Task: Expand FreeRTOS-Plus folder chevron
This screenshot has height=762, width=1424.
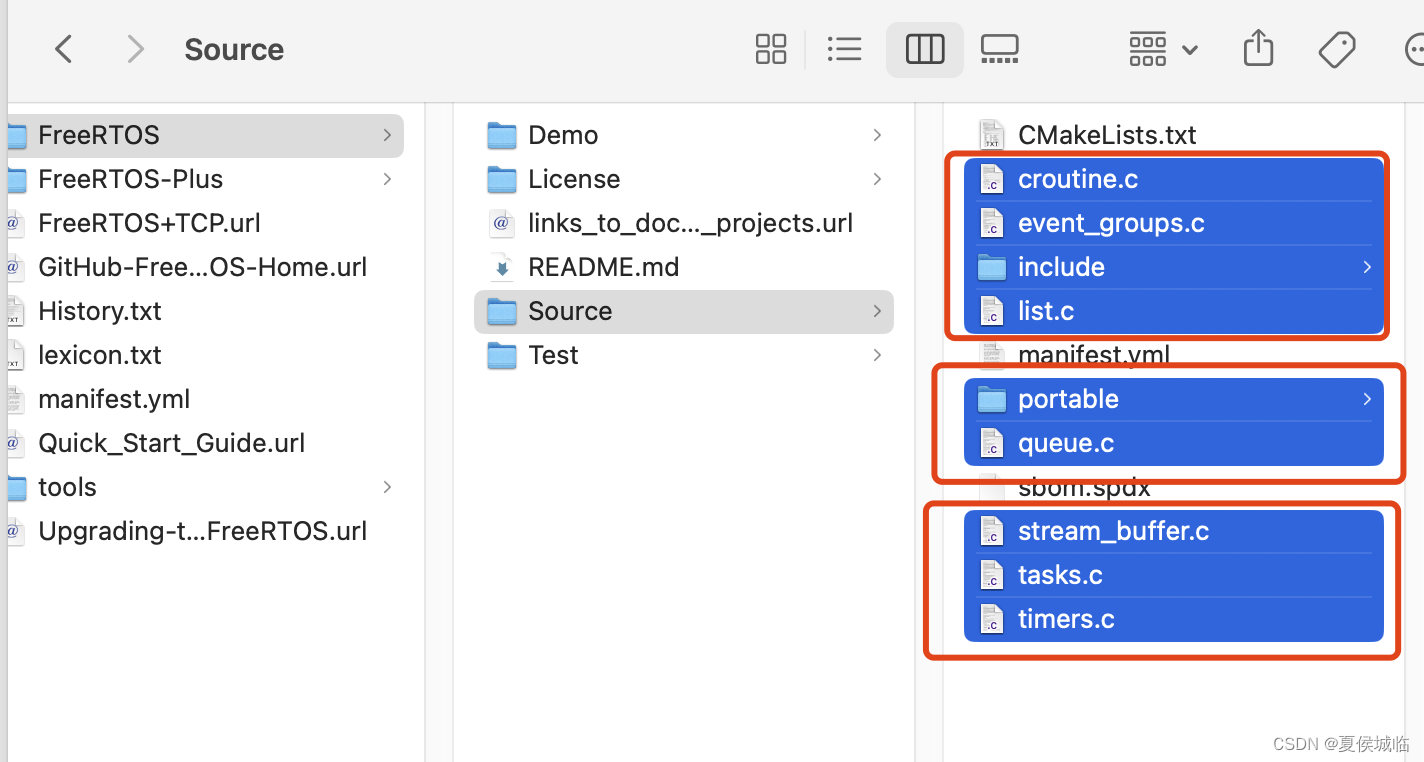Action: click(387, 179)
